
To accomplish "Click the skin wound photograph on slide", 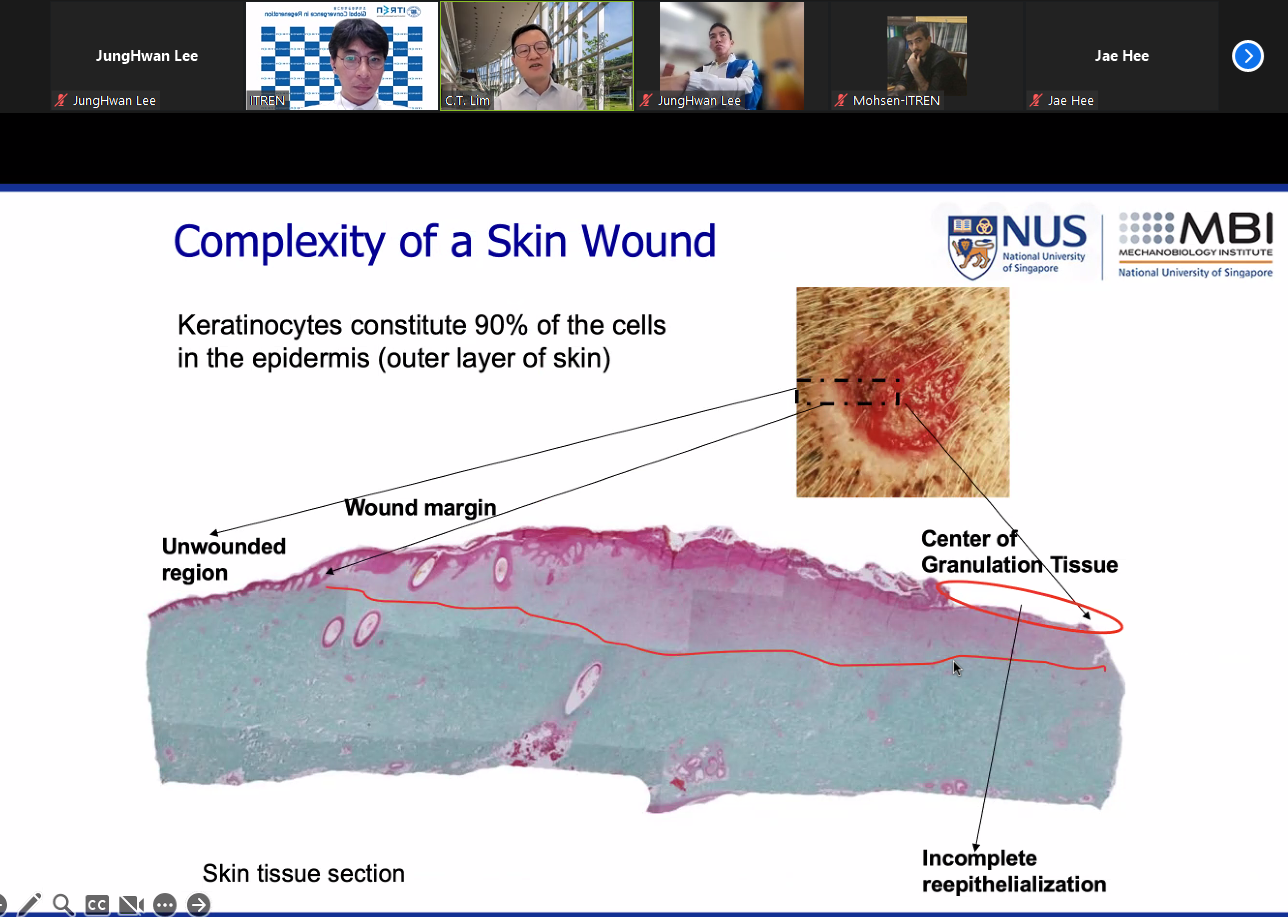I will 902,391.
